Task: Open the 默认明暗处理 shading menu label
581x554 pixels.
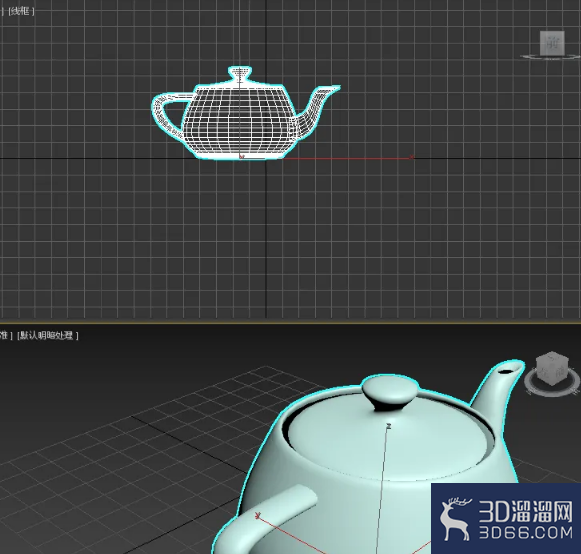Action: coord(48,335)
